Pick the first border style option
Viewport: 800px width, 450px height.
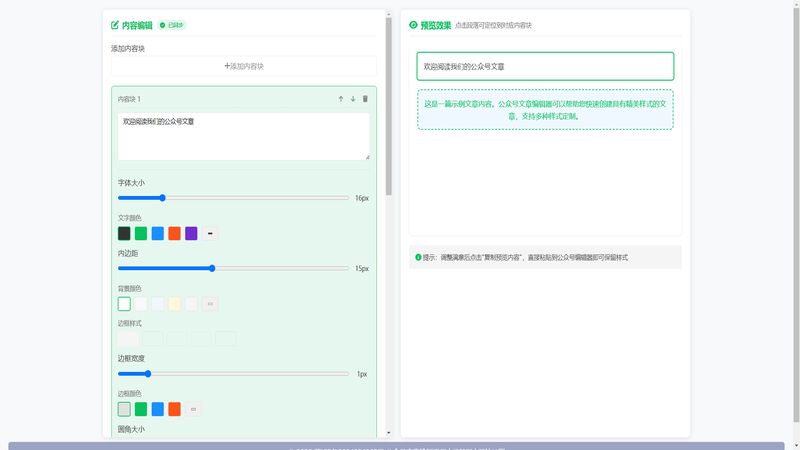pos(128,339)
